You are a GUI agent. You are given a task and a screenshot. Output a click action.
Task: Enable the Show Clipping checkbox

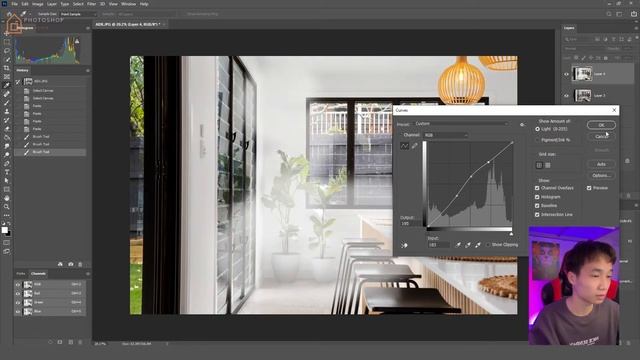tap(488, 245)
